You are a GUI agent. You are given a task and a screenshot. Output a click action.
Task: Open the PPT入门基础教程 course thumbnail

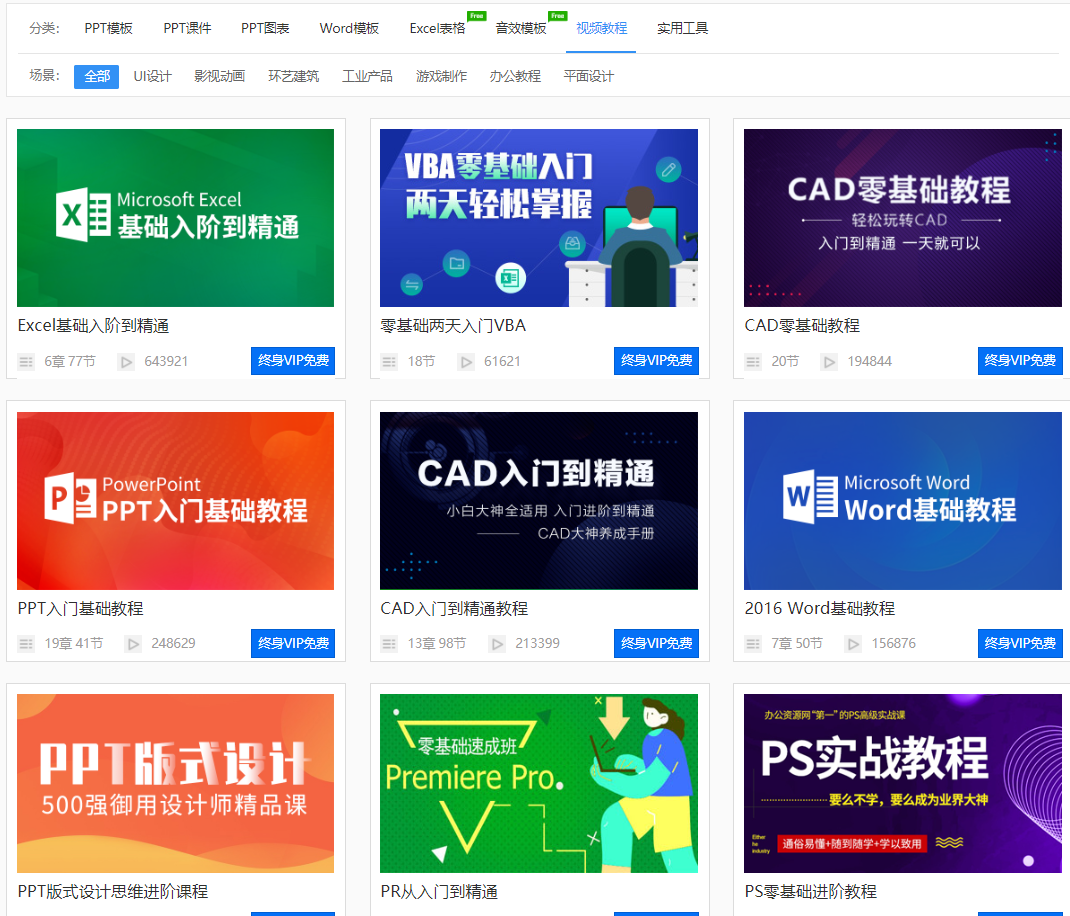(x=175, y=501)
